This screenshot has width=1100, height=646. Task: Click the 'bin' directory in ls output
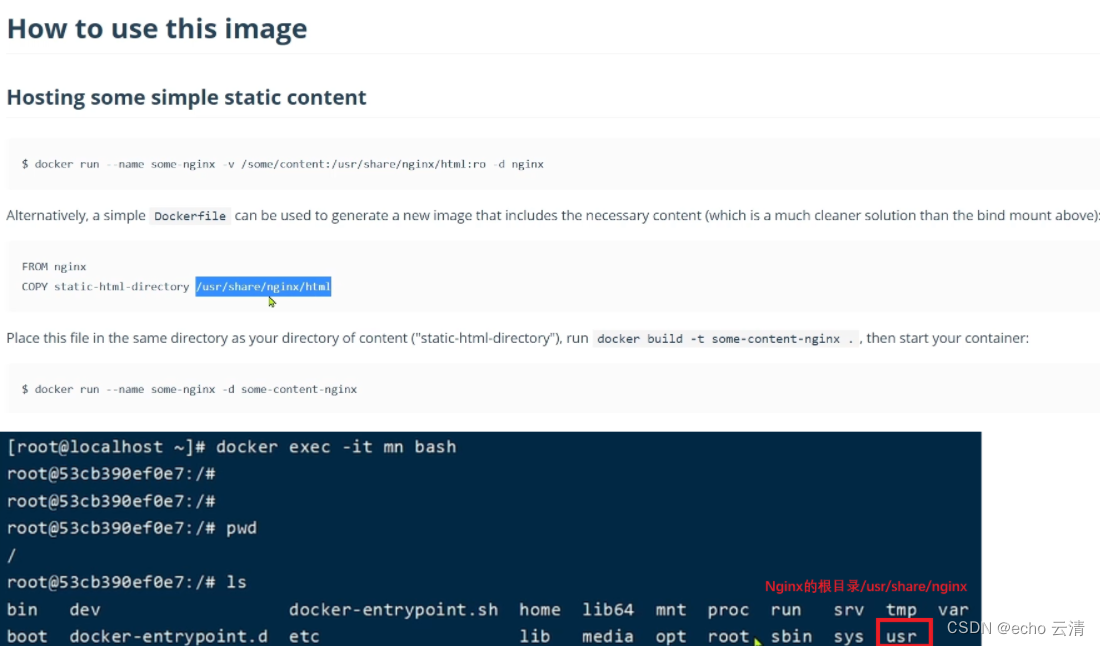click(x=22, y=610)
